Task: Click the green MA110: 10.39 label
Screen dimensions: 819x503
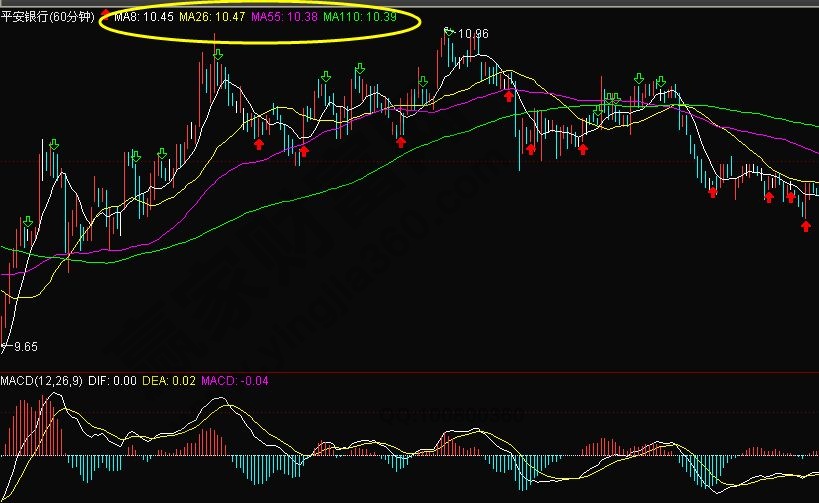Action: [360, 18]
